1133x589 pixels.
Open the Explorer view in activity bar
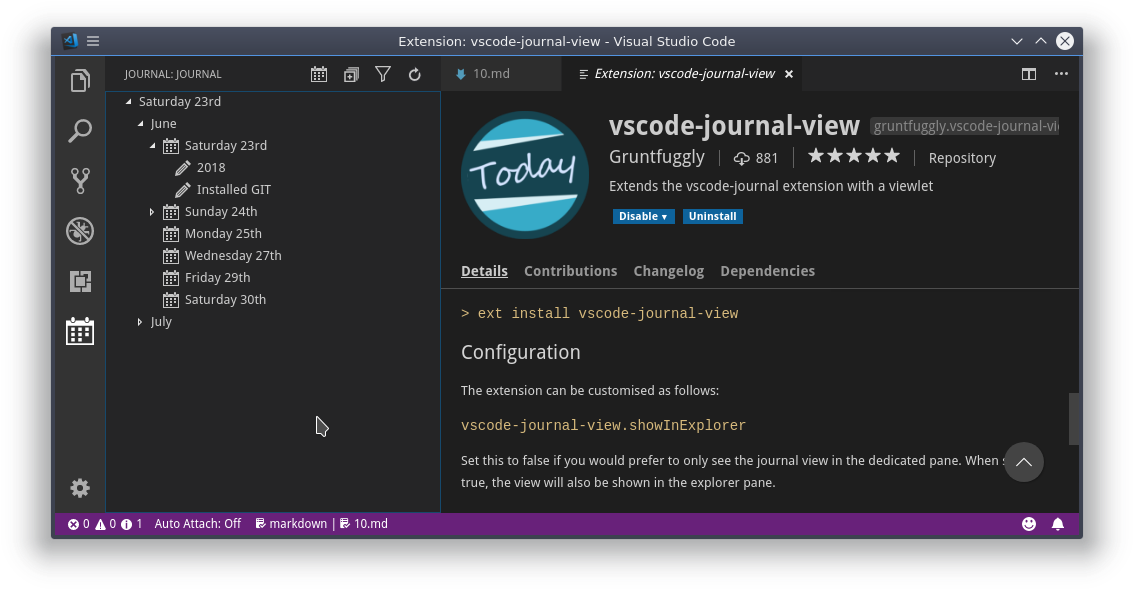[x=80, y=80]
